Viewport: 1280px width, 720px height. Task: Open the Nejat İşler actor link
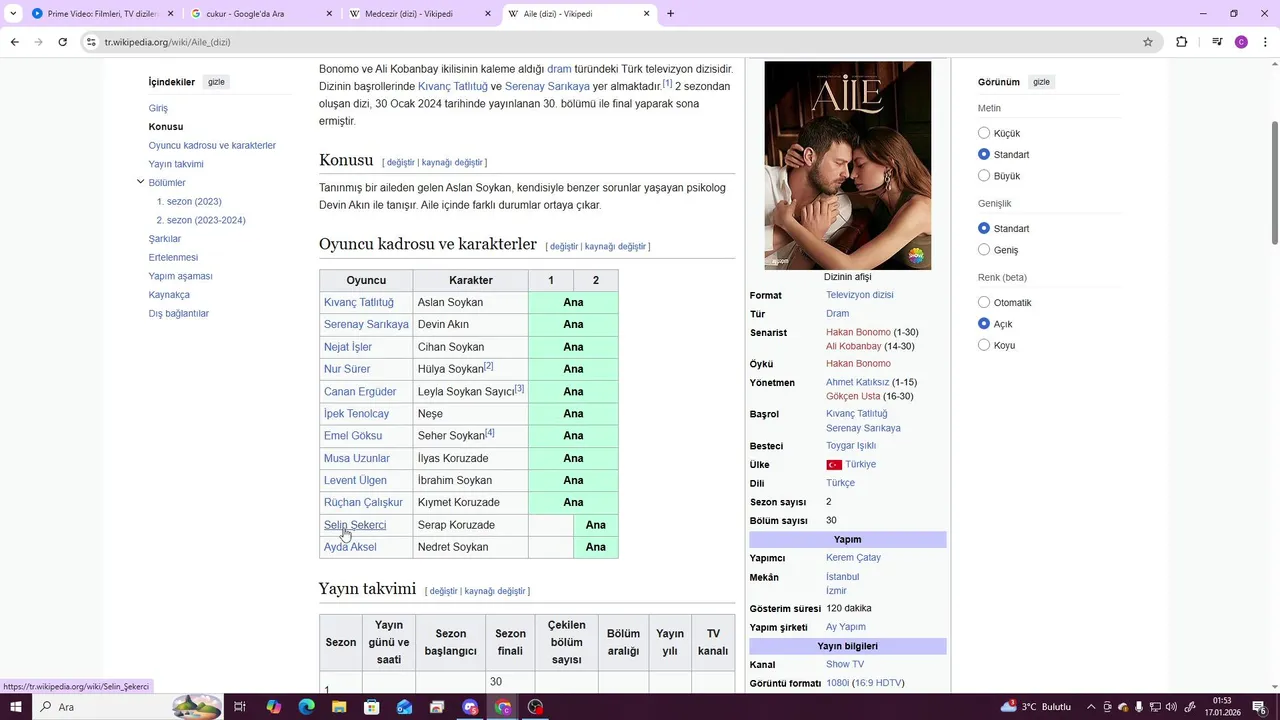coord(348,347)
